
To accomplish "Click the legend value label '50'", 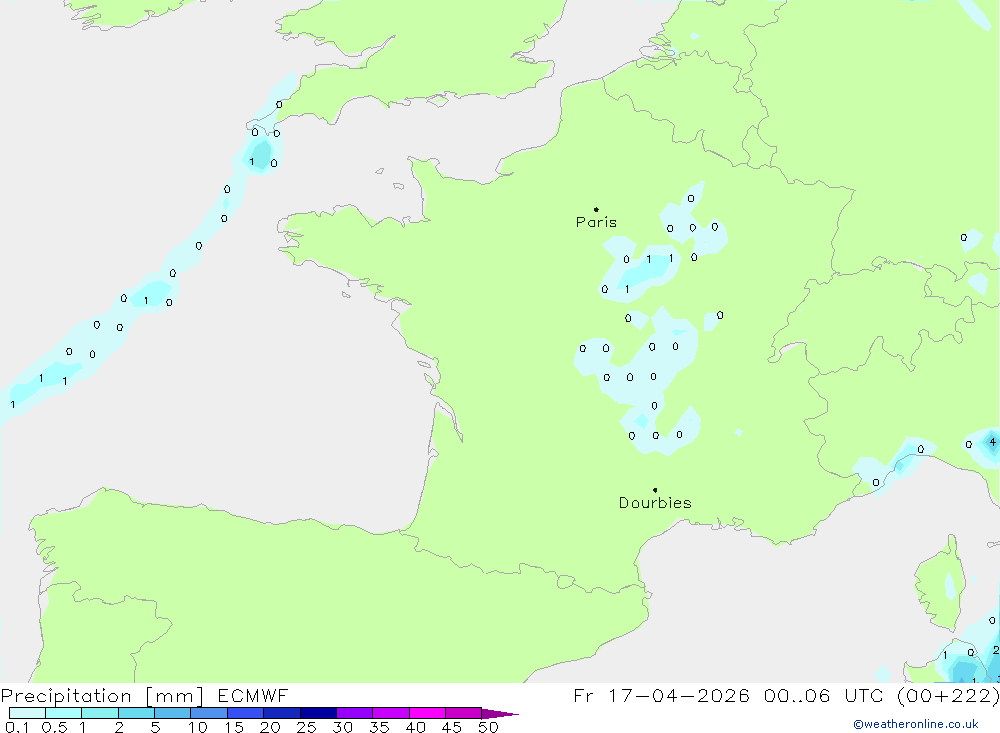I will [x=488, y=727].
